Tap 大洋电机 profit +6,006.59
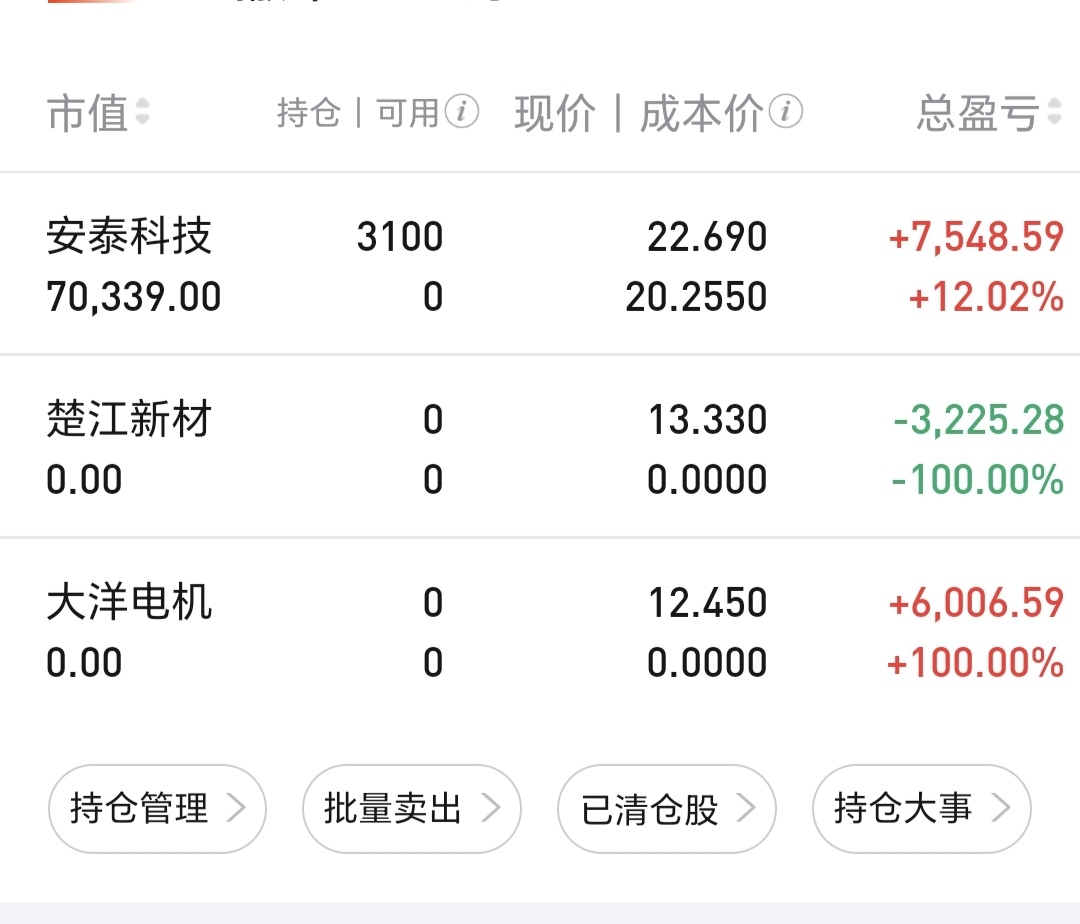Screen dimensions: 1080x924 (x=975, y=602)
